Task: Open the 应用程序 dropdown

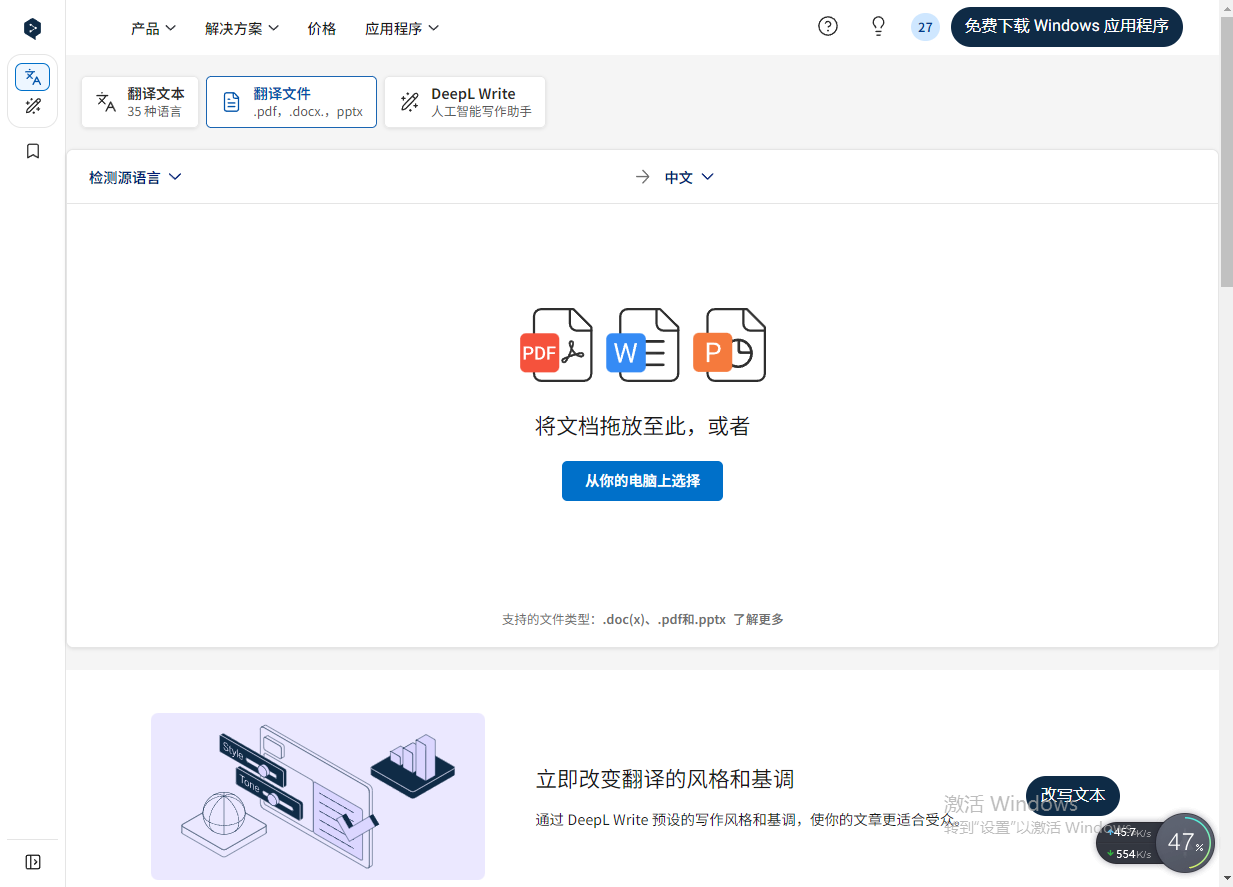Action: coord(402,28)
